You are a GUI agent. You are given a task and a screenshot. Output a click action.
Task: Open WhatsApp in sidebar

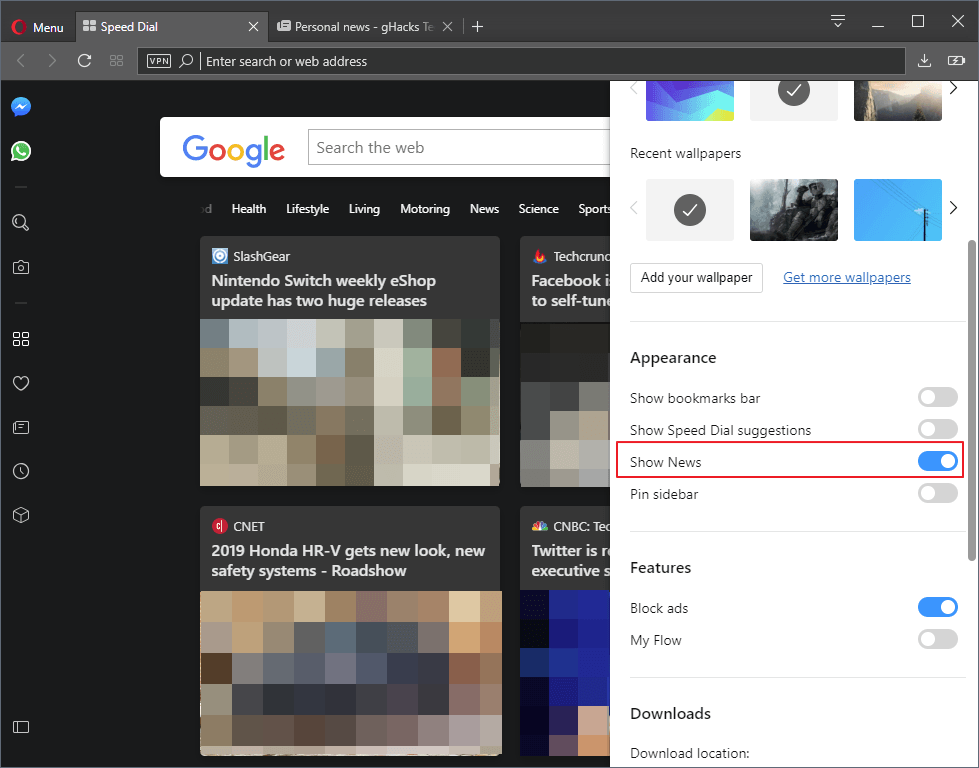(x=21, y=151)
